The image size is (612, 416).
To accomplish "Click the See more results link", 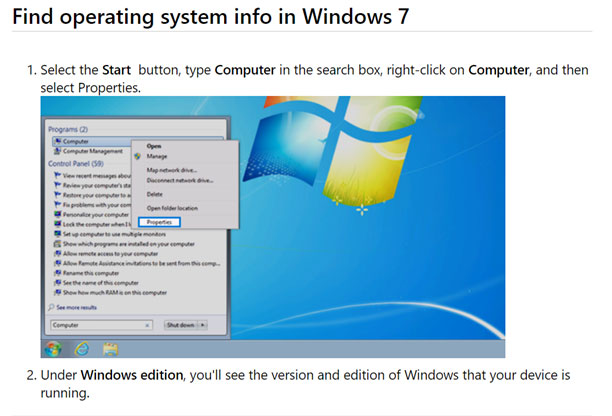I will [73, 308].
